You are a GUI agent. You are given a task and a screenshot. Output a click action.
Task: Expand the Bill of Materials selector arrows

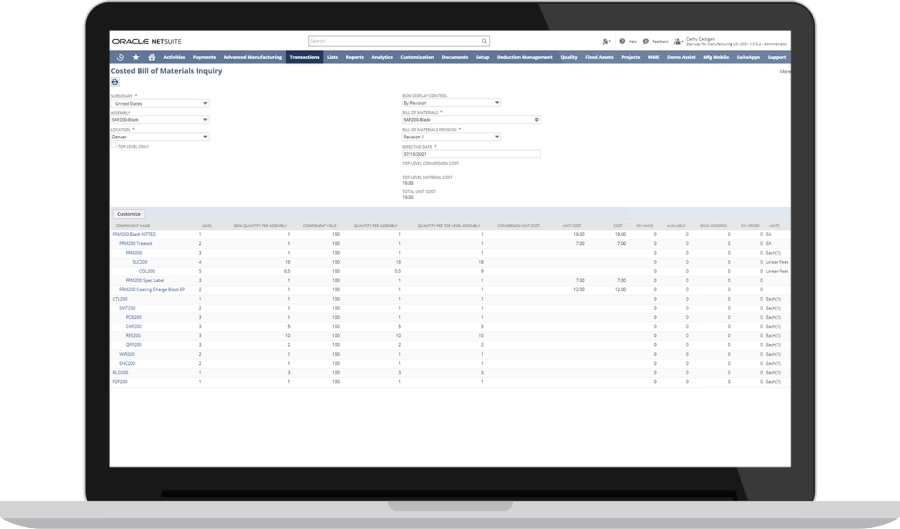537,120
